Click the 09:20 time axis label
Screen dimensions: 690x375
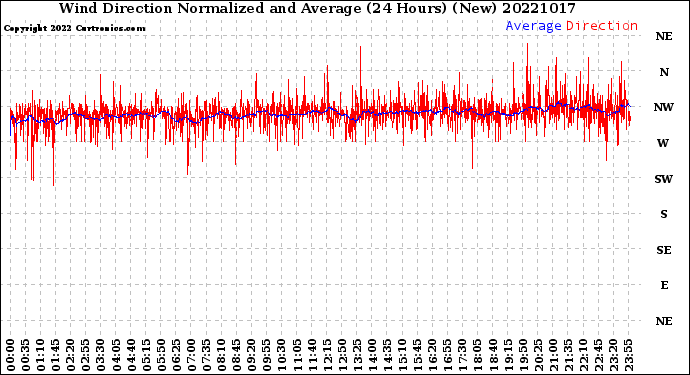[252, 355]
